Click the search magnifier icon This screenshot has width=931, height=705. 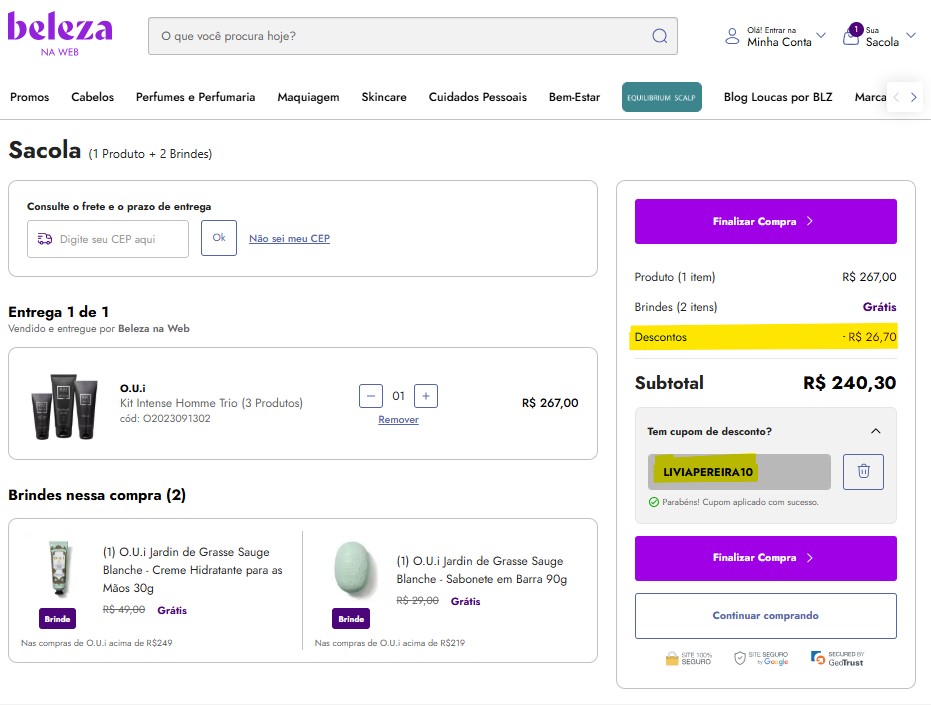tap(659, 36)
